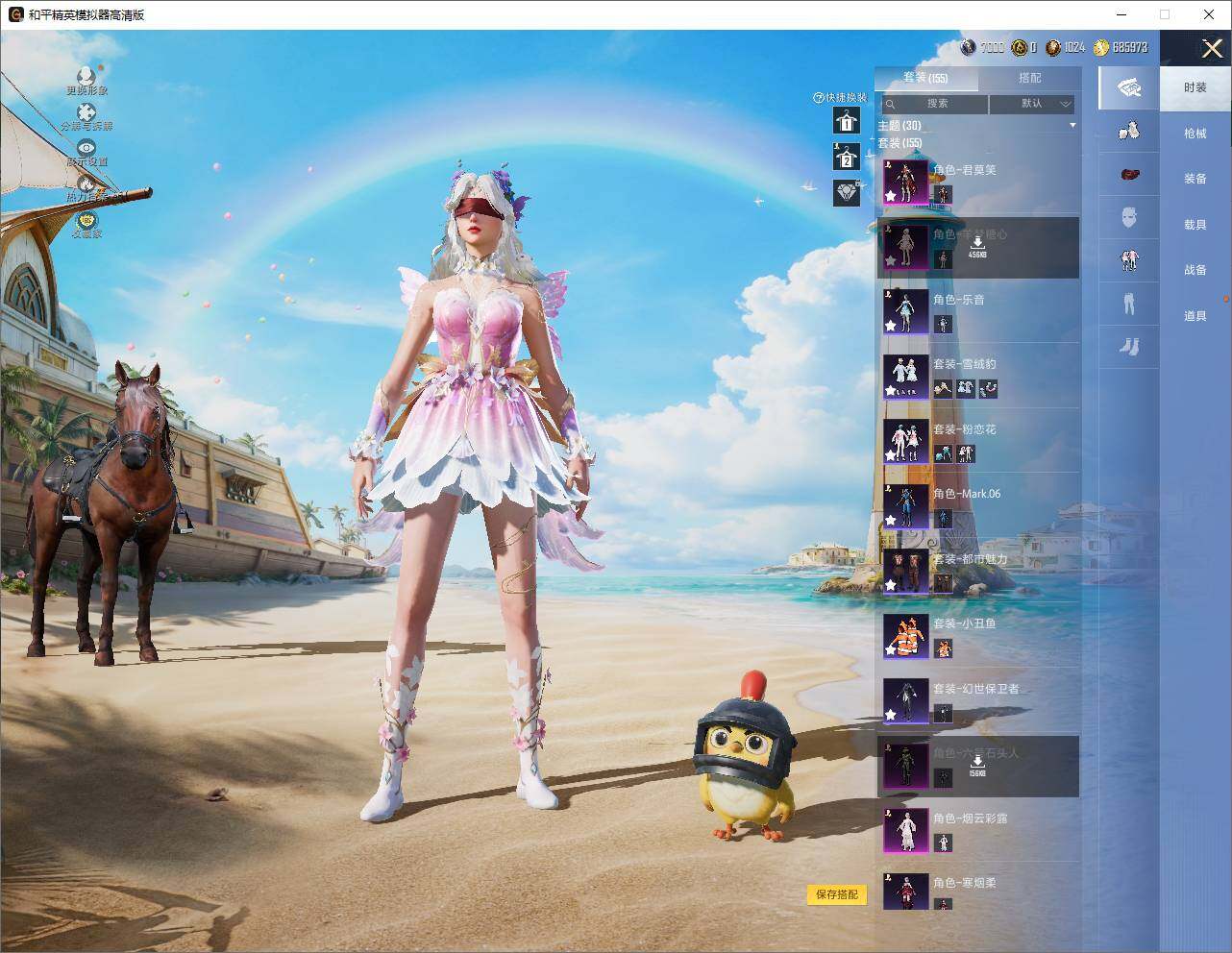The height and width of the screenshot is (953, 1232).
Task: Switch to quick outfit preset 1
Action: click(847, 120)
